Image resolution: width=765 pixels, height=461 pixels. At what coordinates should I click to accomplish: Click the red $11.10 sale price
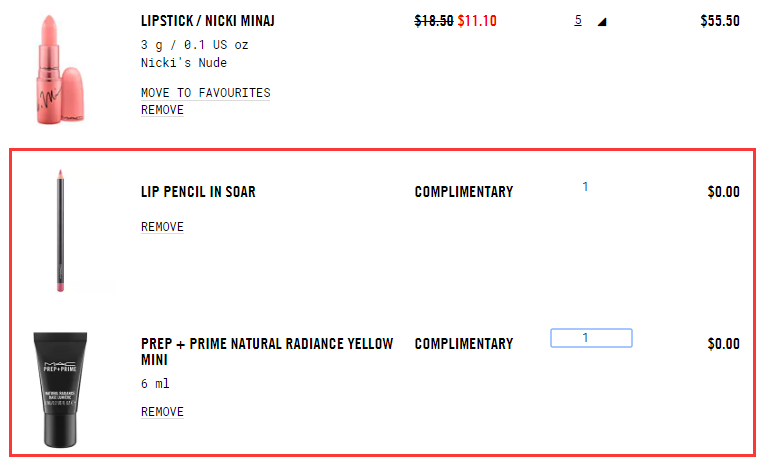[x=477, y=20]
